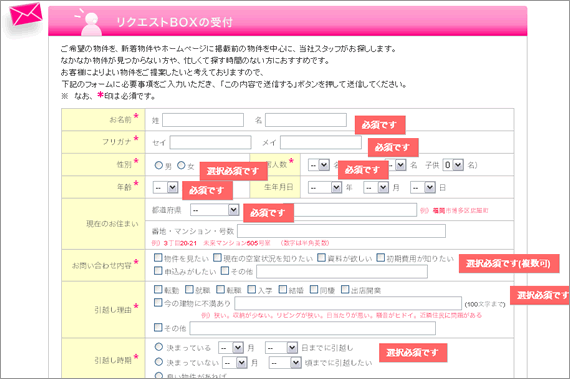Click the 生年月日 label
The height and width of the screenshot is (379, 570).
tap(279, 187)
